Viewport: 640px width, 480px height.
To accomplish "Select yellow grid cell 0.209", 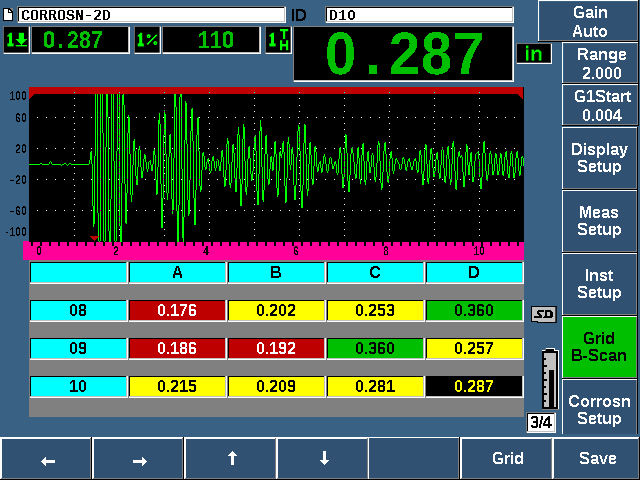I will pyautogui.click(x=276, y=386).
